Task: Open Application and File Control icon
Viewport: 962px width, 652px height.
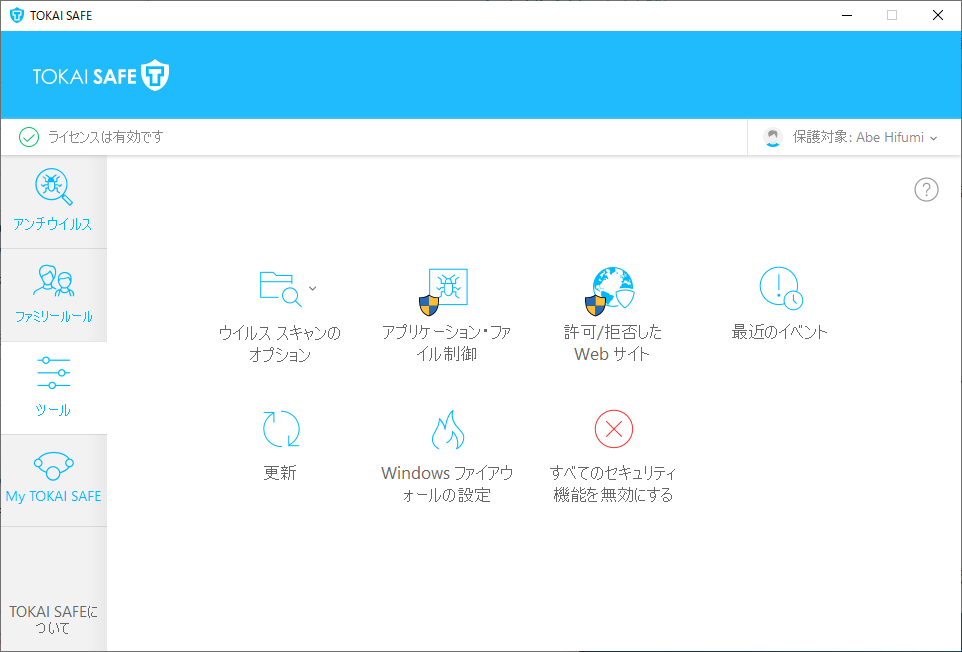Action: (447, 290)
